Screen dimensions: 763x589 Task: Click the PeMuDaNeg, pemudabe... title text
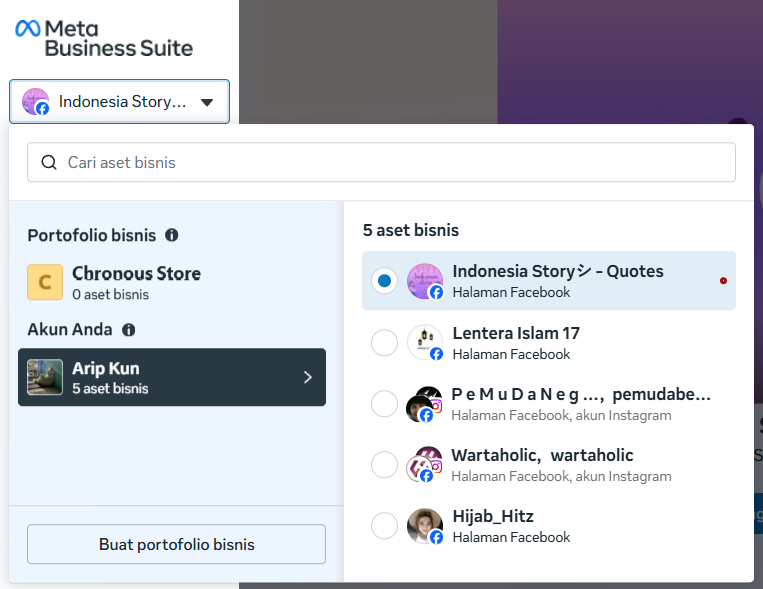[x=581, y=394]
